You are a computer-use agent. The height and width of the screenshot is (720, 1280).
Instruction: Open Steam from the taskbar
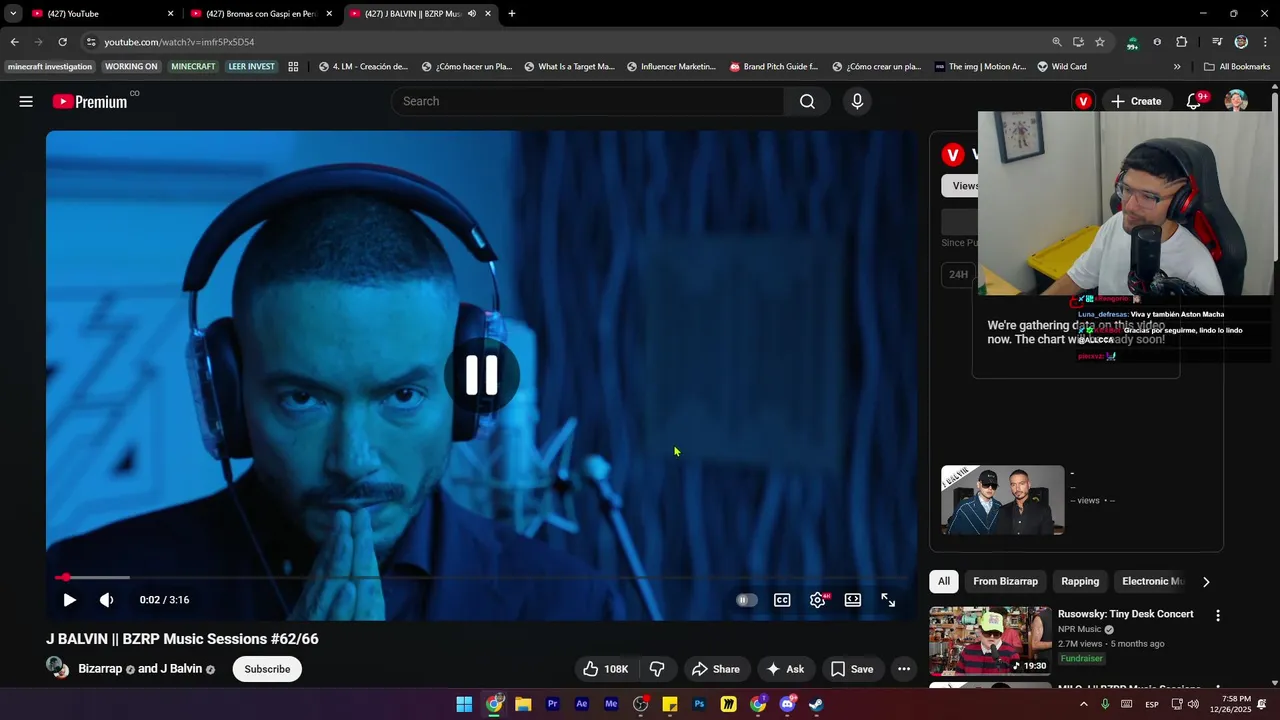point(816,704)
